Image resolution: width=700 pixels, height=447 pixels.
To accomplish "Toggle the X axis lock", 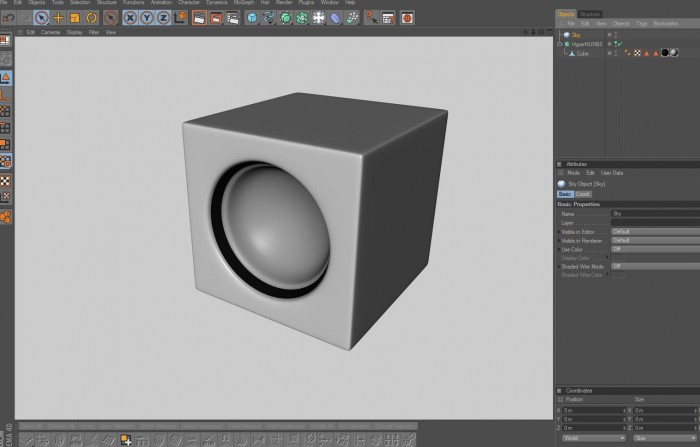I will (x=130, y=18).
